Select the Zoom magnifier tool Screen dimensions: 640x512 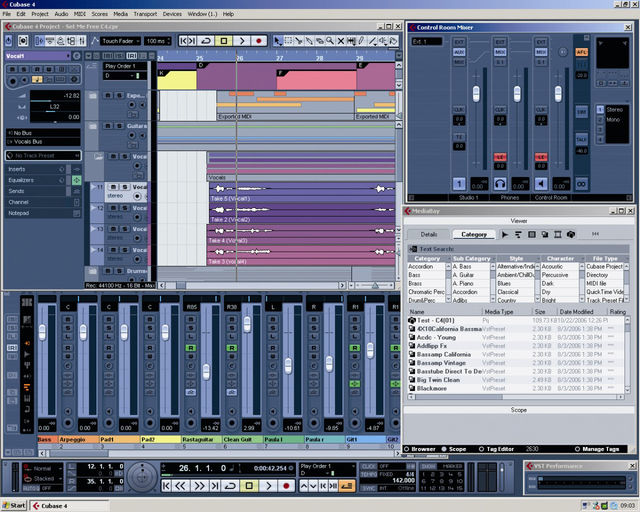pos(330,41)
